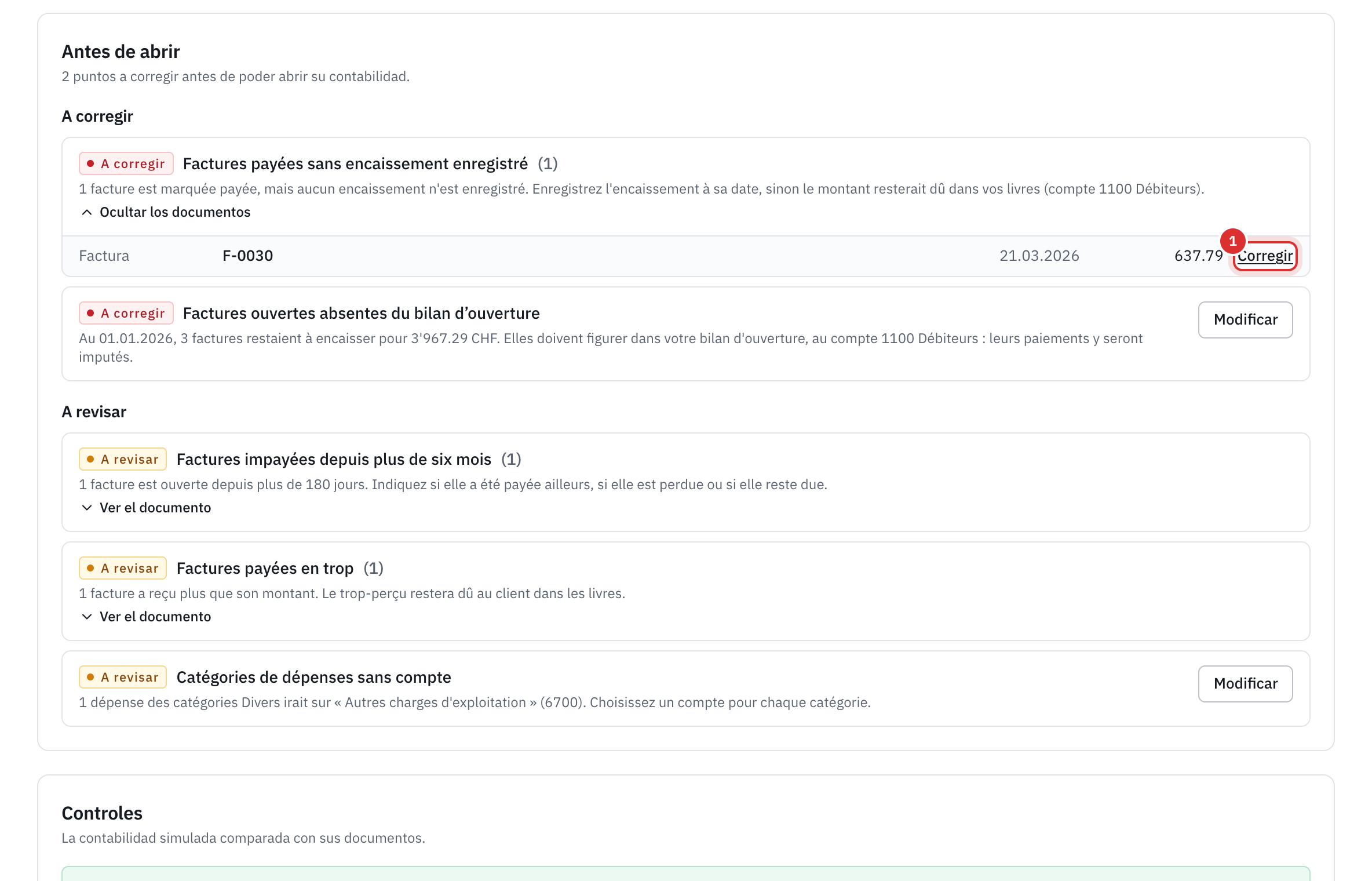Click the 'Controles' section heading
The image size is (1372, 881).
[x=102, y=813]
